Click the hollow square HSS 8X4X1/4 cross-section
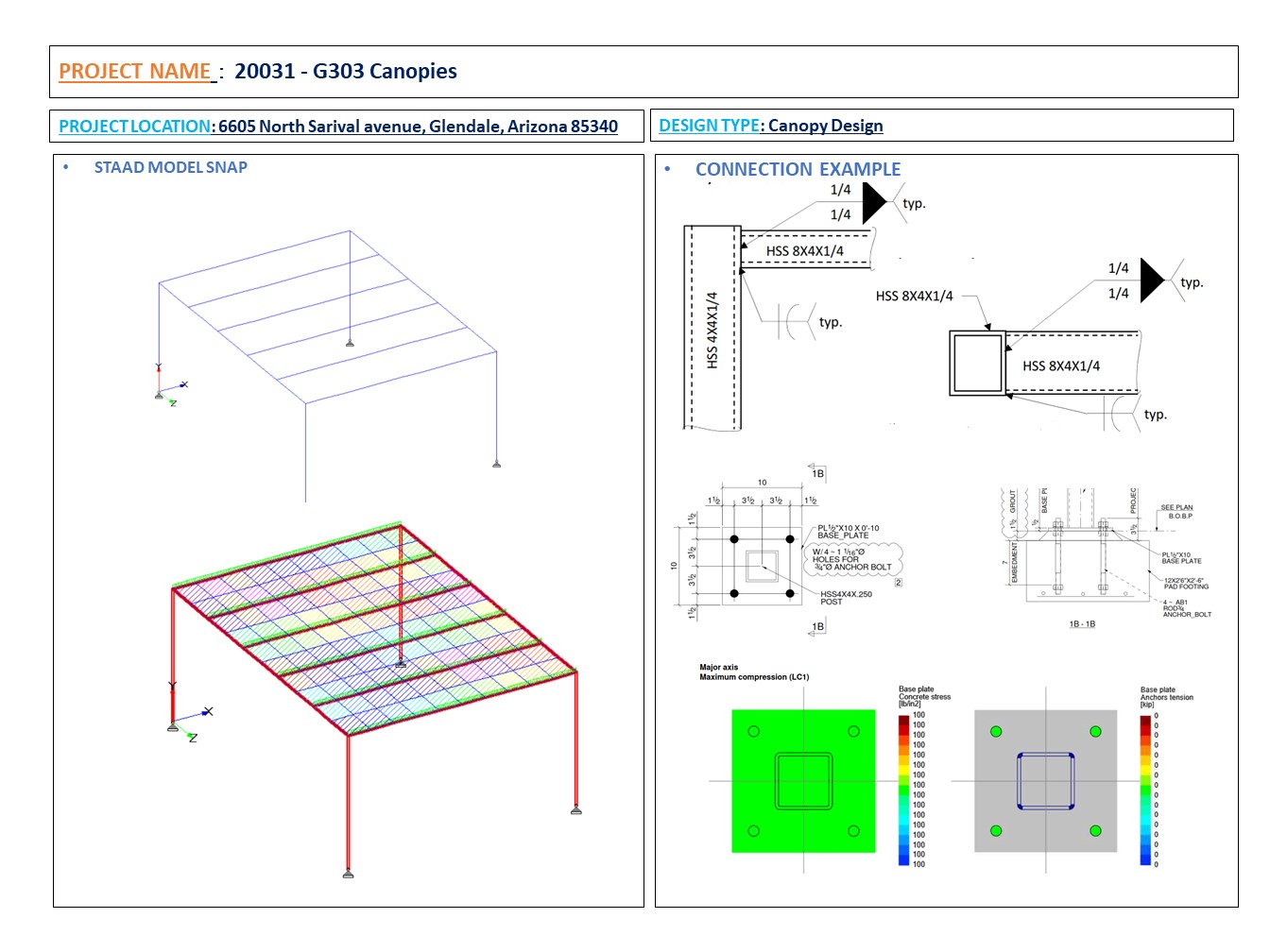1270x952 pixels. [x=977, y=363]
